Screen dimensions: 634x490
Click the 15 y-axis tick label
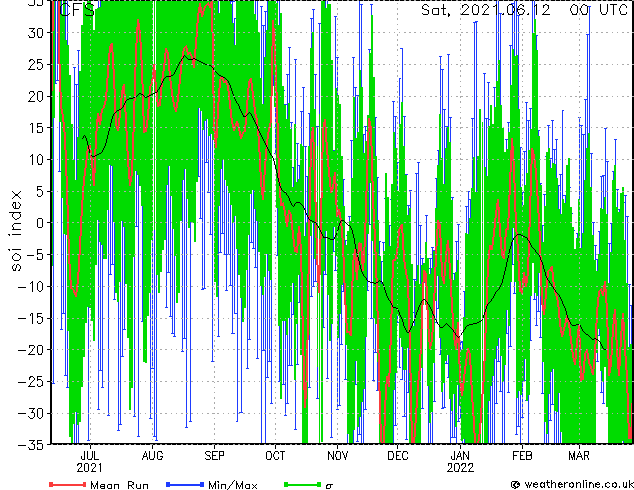pos(36,128)
